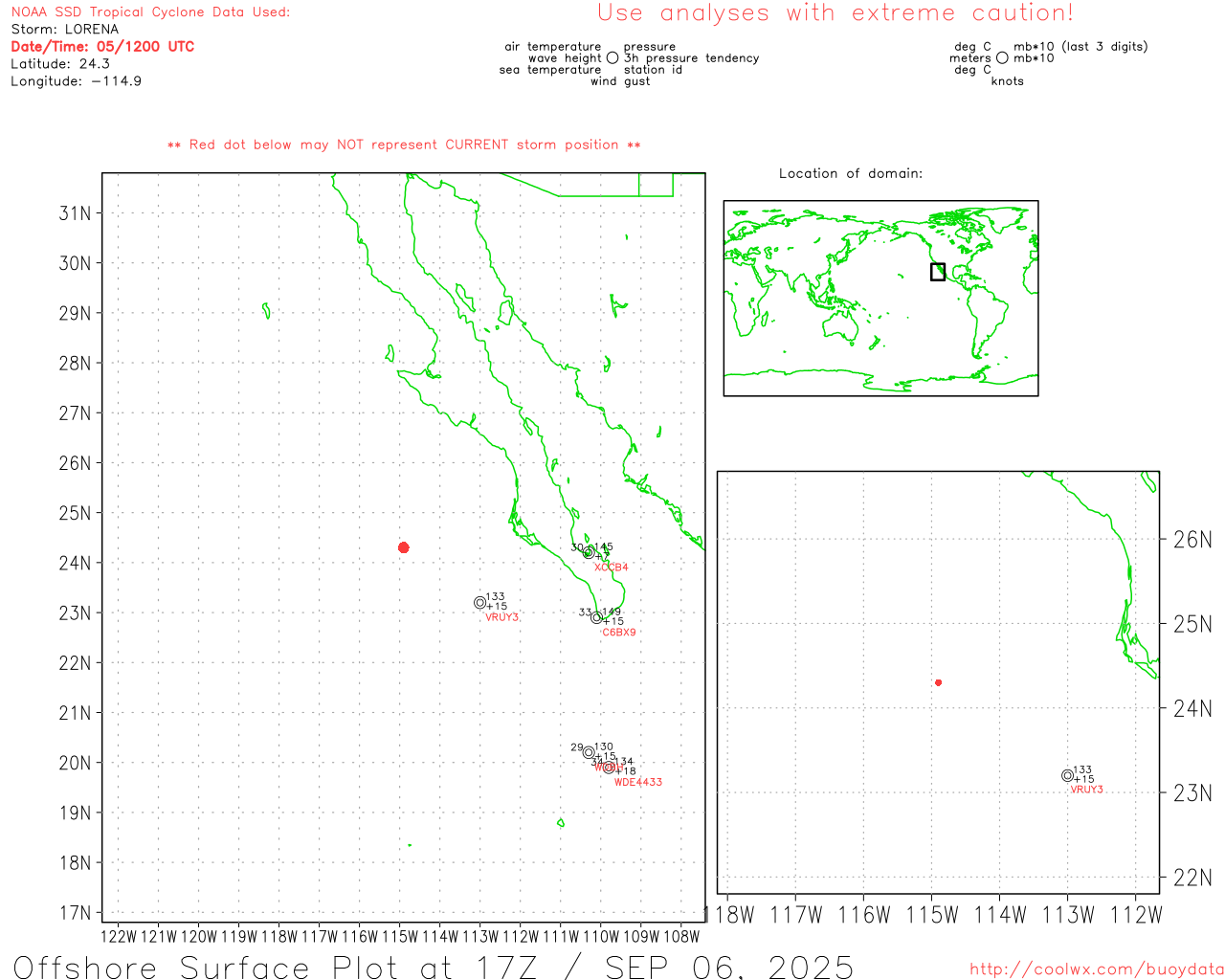Open the world map domain thumbnail
This screenshot has height=980, width=1225.
[x=880, y=298]
